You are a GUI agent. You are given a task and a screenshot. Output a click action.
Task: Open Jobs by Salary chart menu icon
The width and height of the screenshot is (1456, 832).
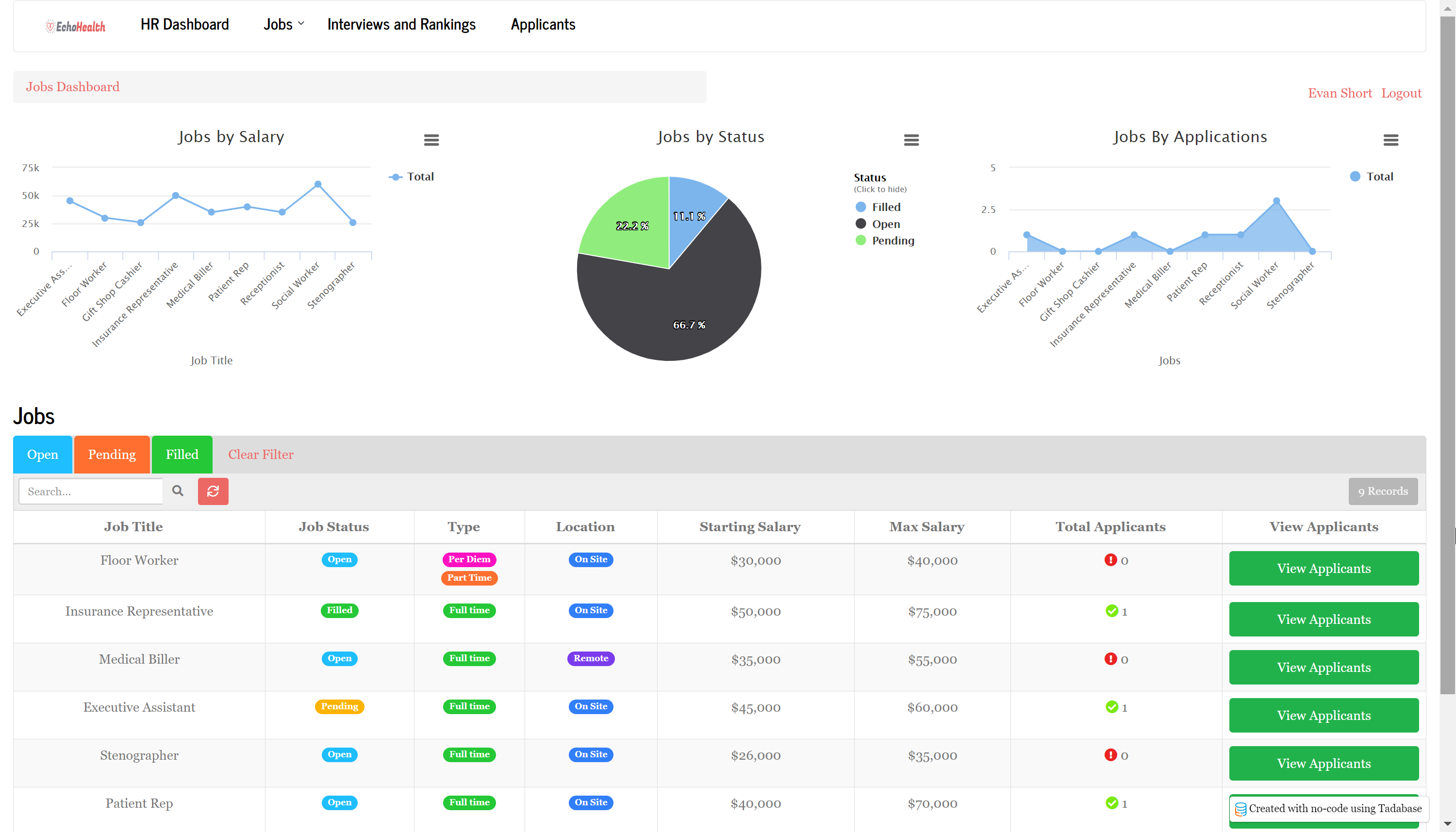pyautogui.click(x=431, y=140)
